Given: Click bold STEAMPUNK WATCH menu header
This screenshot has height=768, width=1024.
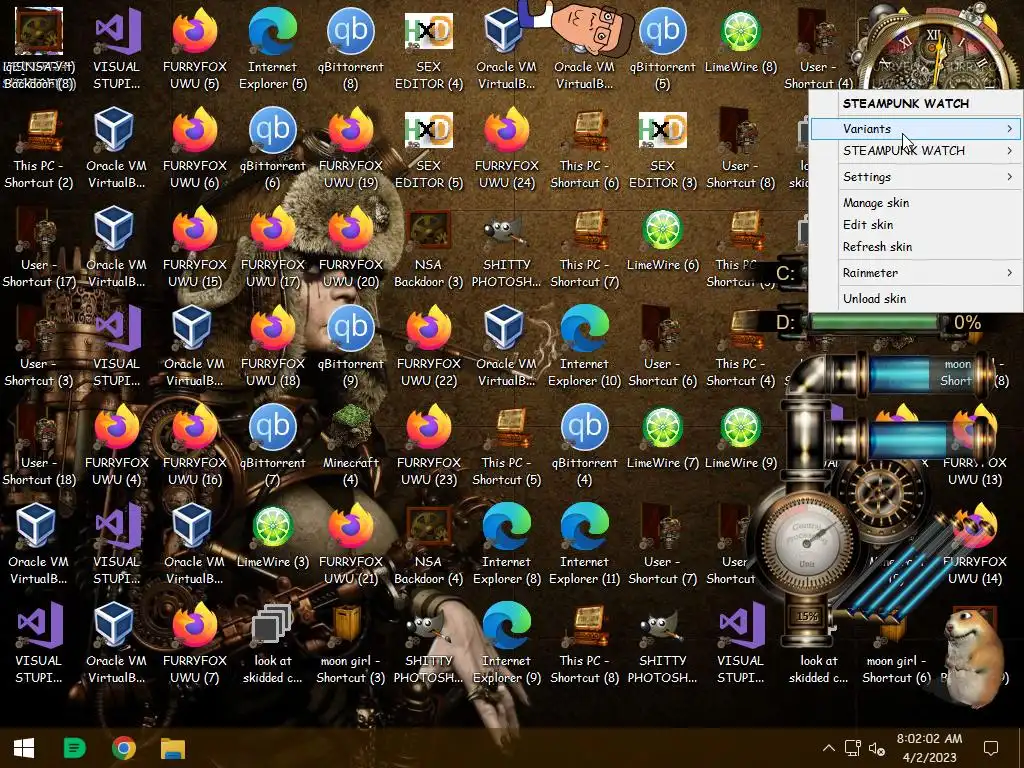Looking at the screenshot, I should pyautogui.click(x=906, y=103).
